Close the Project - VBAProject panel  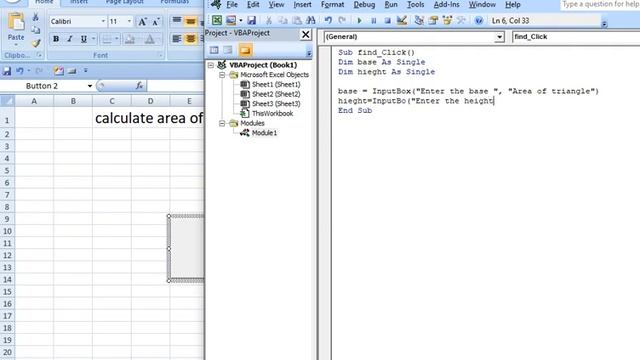305,35
